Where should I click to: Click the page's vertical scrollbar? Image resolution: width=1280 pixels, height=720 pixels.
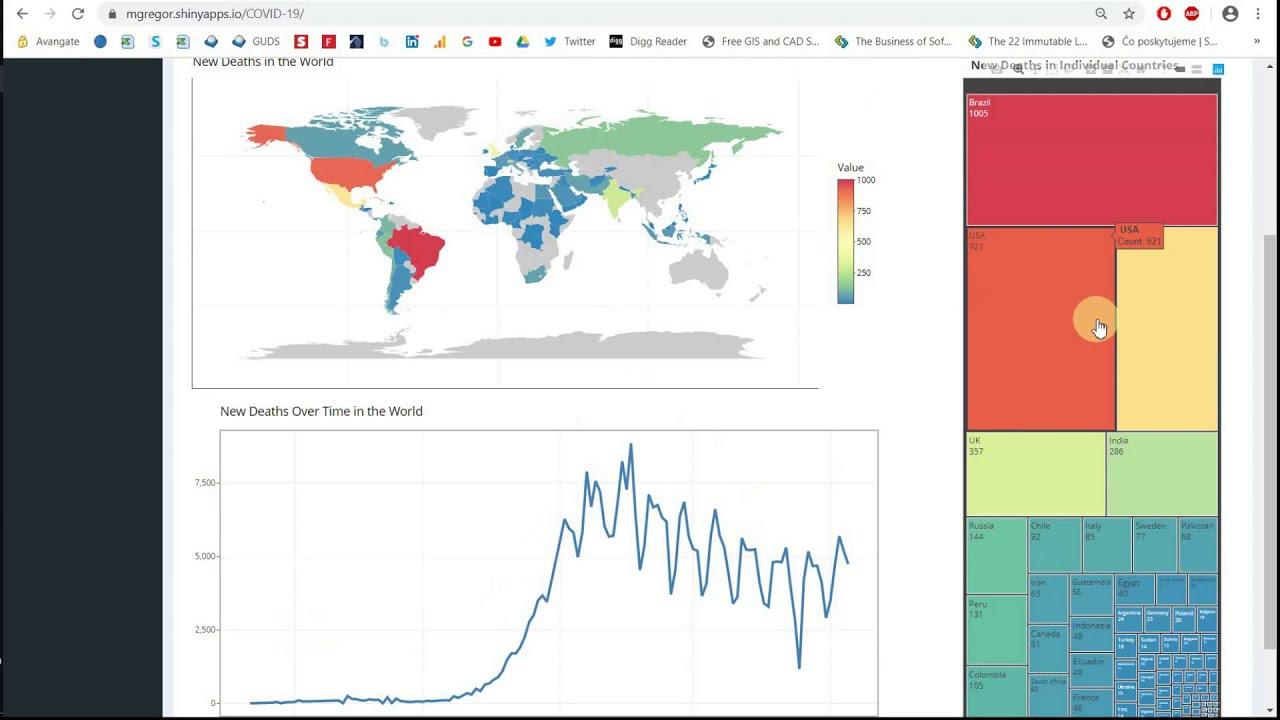point(1271,440)
